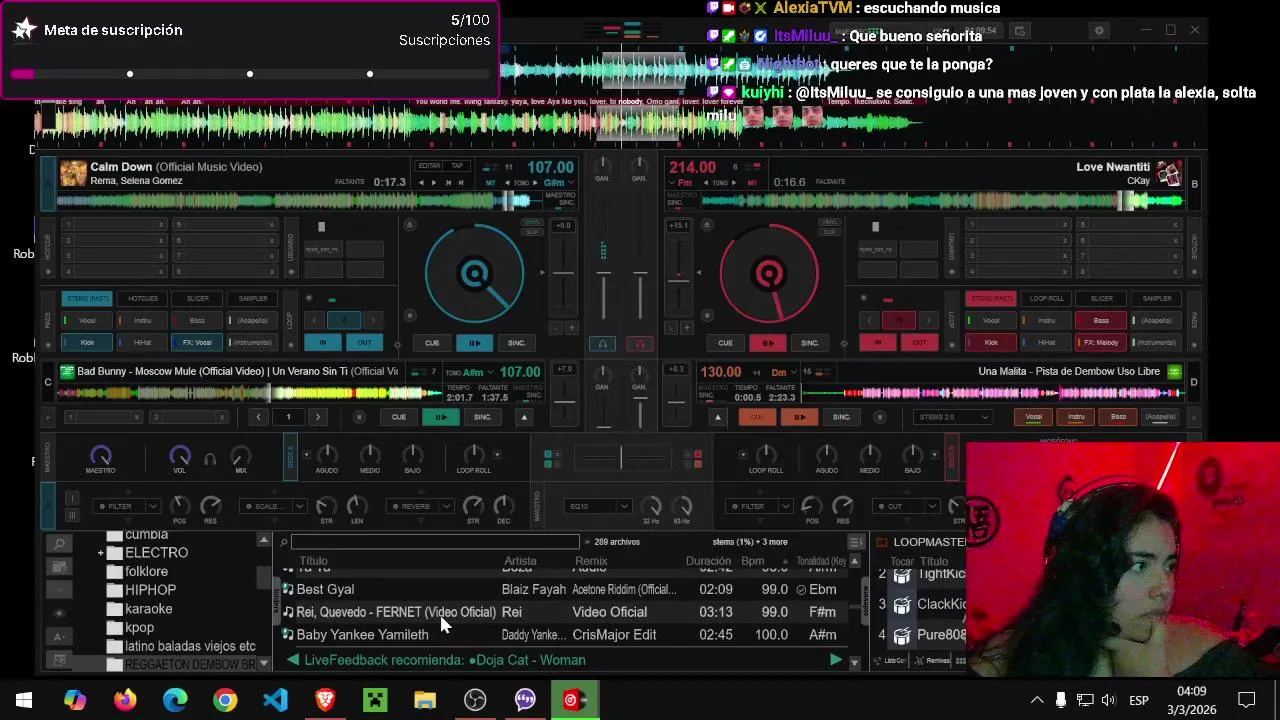This screenshot has width=1280, height=720.
Task: Click the TAP button on deck A
Action: point(457,166)
